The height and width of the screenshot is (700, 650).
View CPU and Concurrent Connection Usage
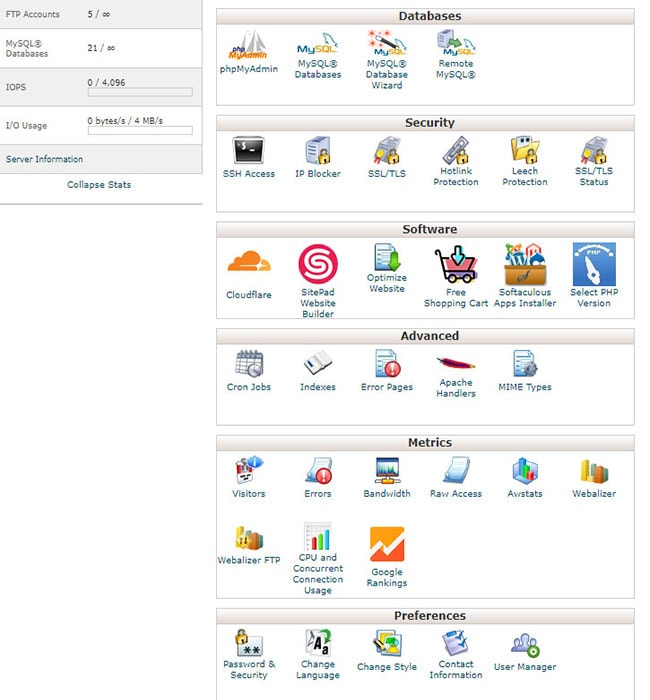(x=318, y=558)
